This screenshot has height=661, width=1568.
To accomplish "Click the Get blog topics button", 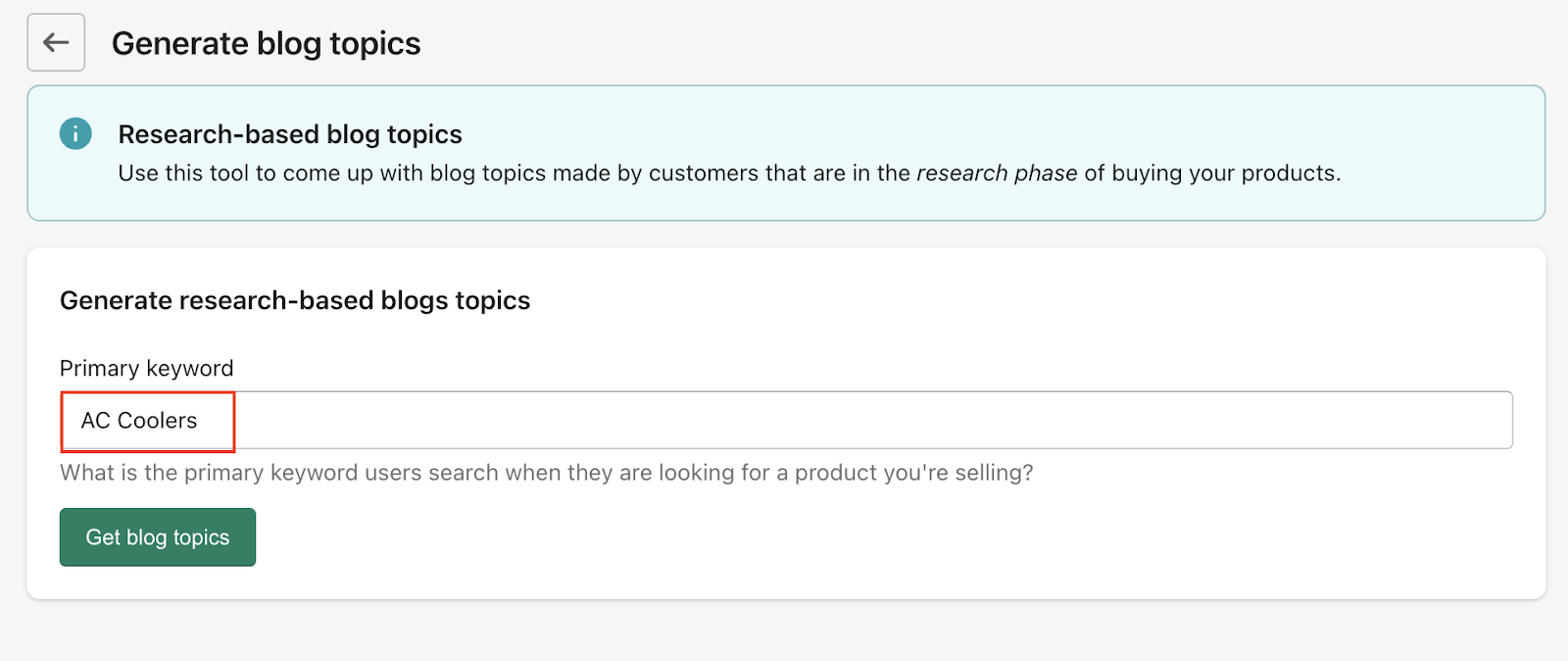I will [158, 537].
